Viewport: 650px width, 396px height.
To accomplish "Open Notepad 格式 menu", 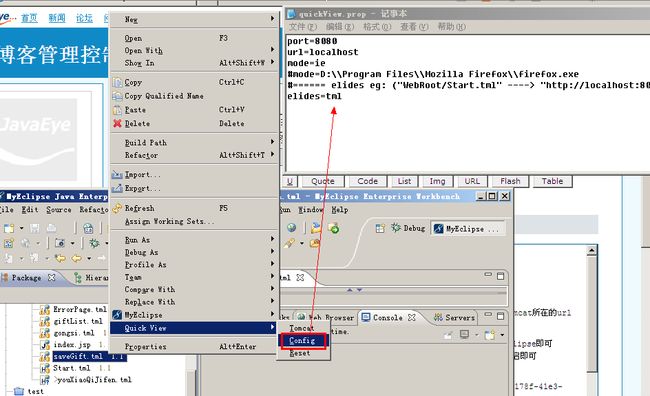I will [x=377, y=27].
